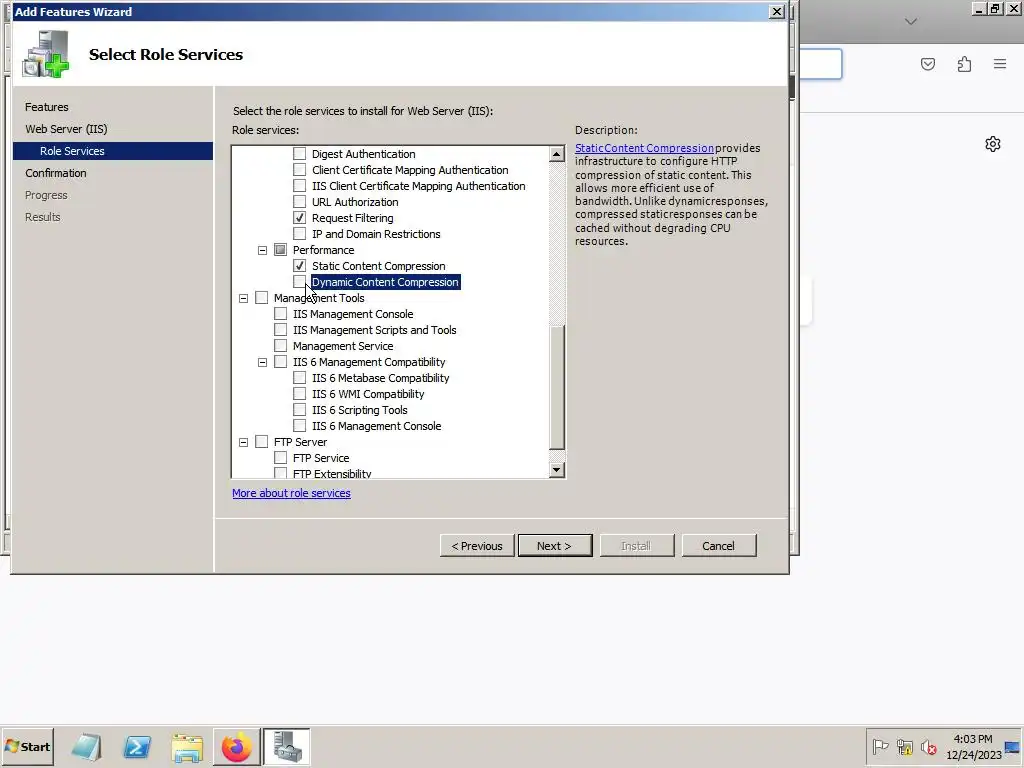1024x768 pixels.
Task: Collapse the Management Tools node
Action: point(244,298)
